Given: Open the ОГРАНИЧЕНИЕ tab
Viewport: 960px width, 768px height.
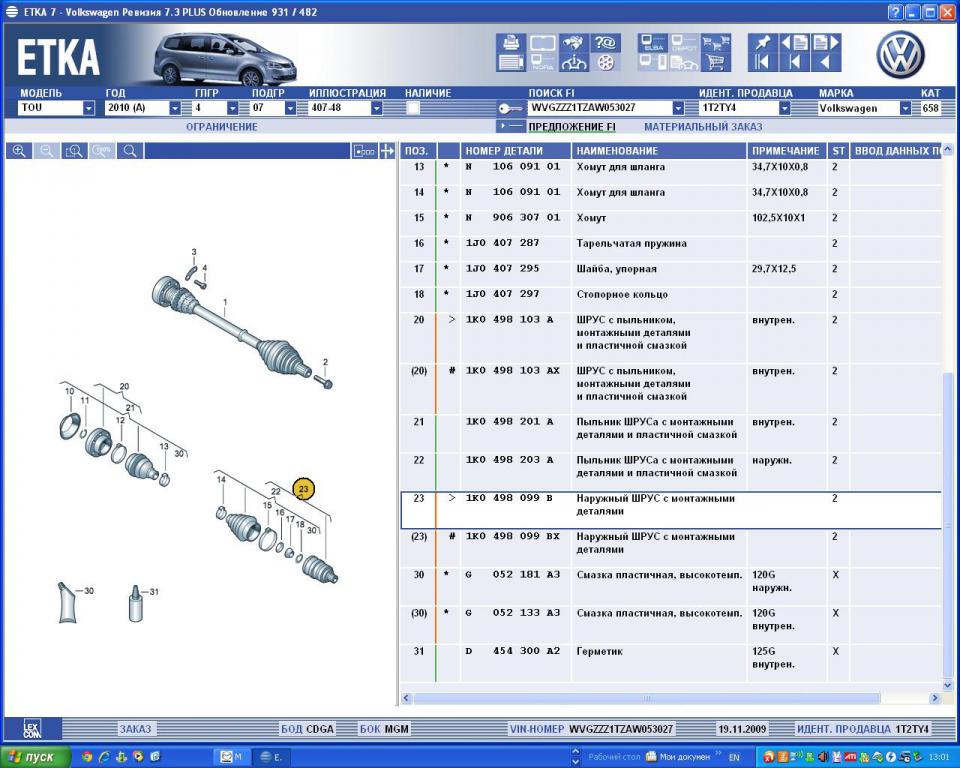Looking at the screenshot, I should [x=222, y=127].
